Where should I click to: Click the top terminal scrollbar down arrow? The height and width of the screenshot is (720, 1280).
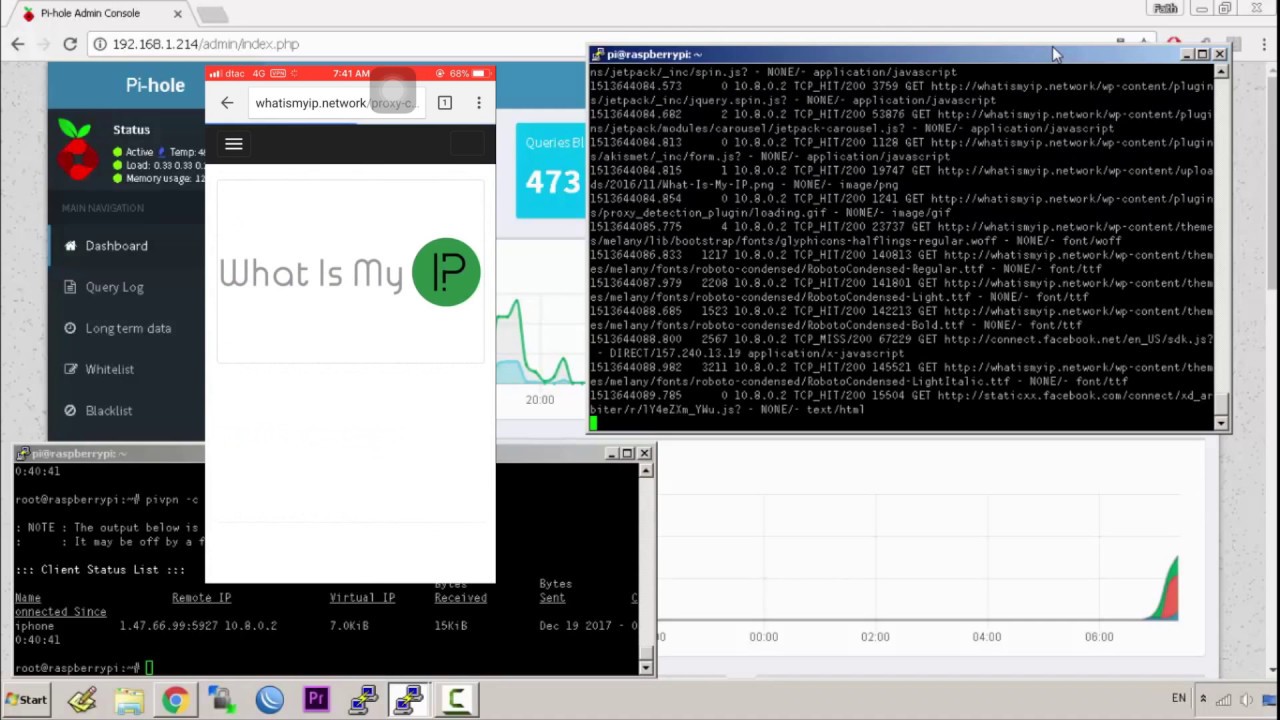pyautogui.click(x=1221, y=424)
